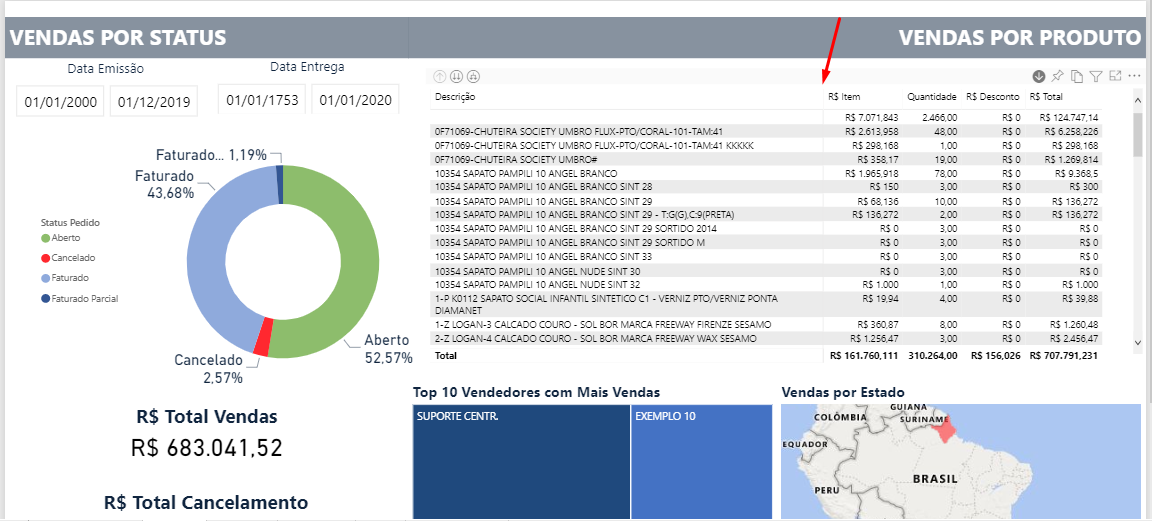1152x521 pixels.
Task: Turn on drill down mode icon
Action: [x=1039, y=76]
